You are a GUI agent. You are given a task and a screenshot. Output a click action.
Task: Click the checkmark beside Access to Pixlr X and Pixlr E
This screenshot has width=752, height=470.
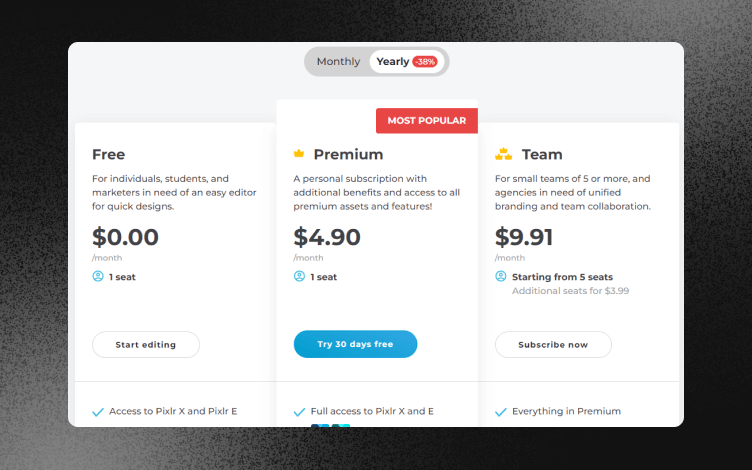pos(98,411)
